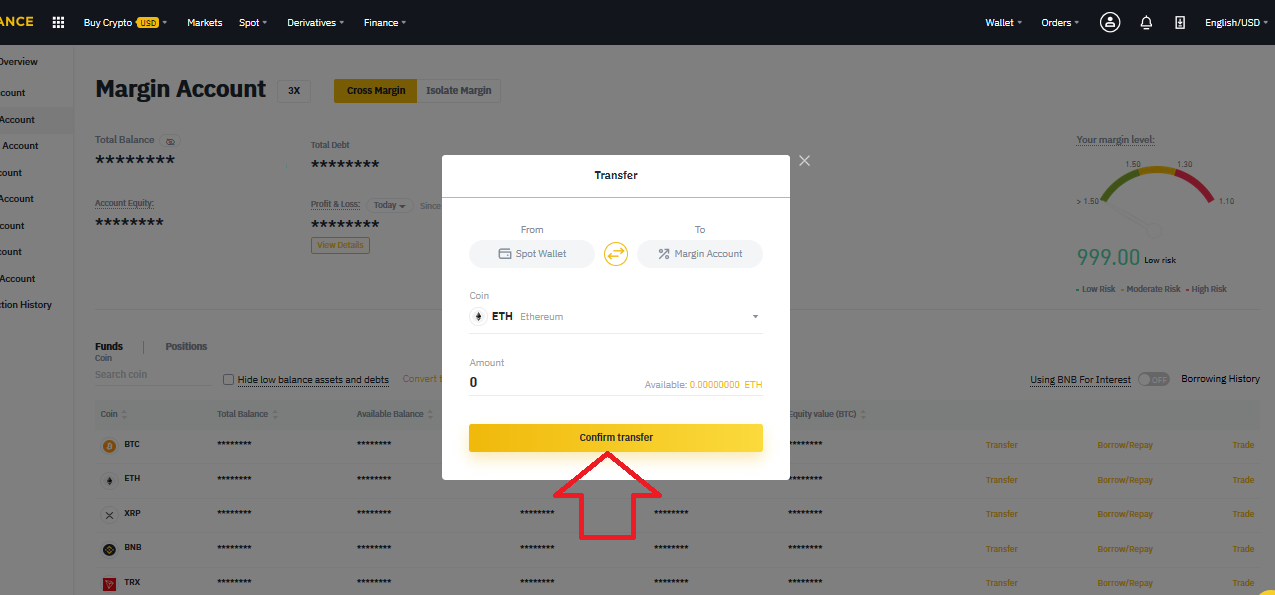Click Borrow/Repay in the XRP row

point(1125,514)
